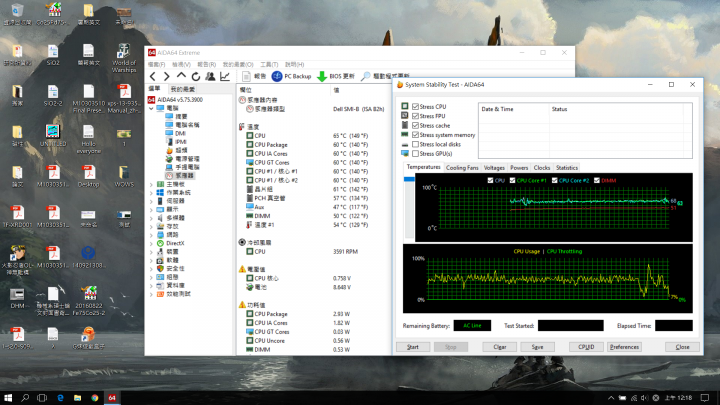Select DirectX in the AIDA64 tree
720x405 pixels.
pos(174,242)
